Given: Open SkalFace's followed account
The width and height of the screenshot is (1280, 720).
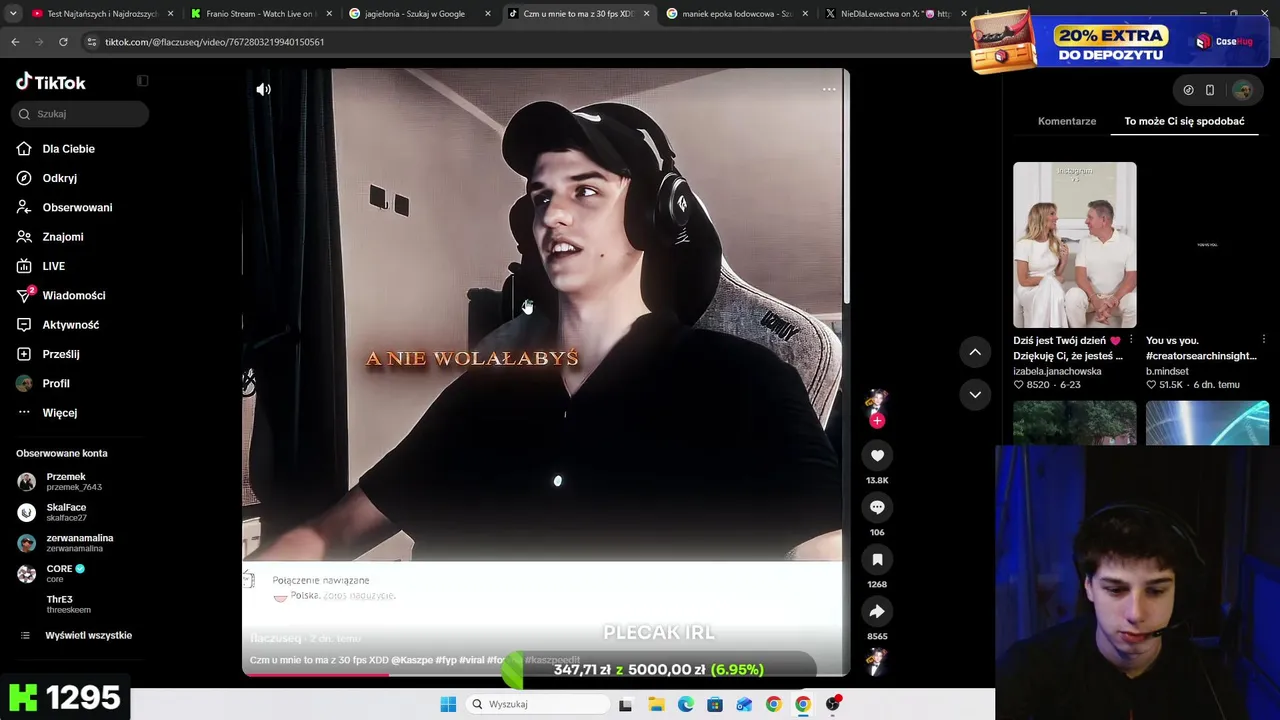Looking at the screenshot, I should tap(66, 512).
